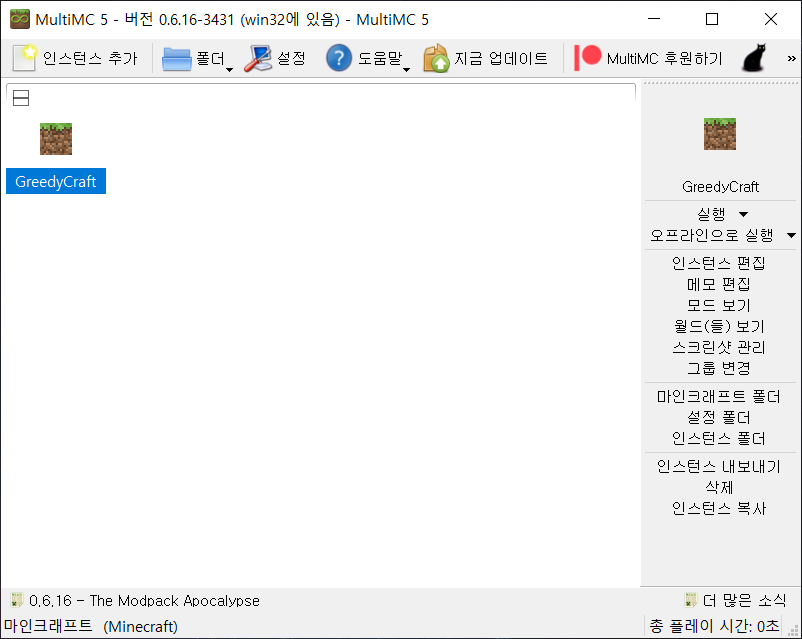The height and width of the screenshot is (639, 802).
Task: Open the 실행 dropdown arrow
Action: pos(744,214)
